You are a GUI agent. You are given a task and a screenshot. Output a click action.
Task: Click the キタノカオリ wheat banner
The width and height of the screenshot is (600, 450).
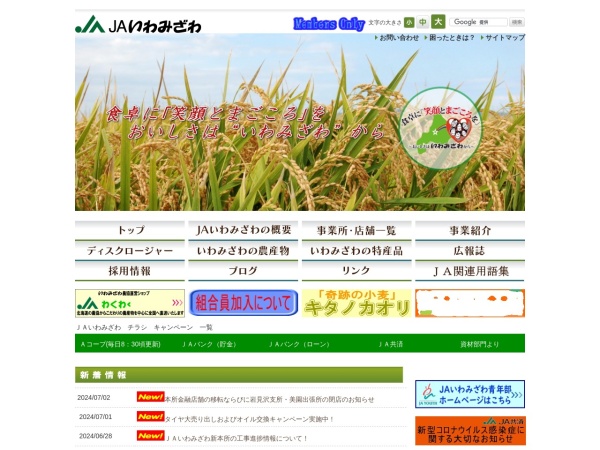click(x=356, y=303)
